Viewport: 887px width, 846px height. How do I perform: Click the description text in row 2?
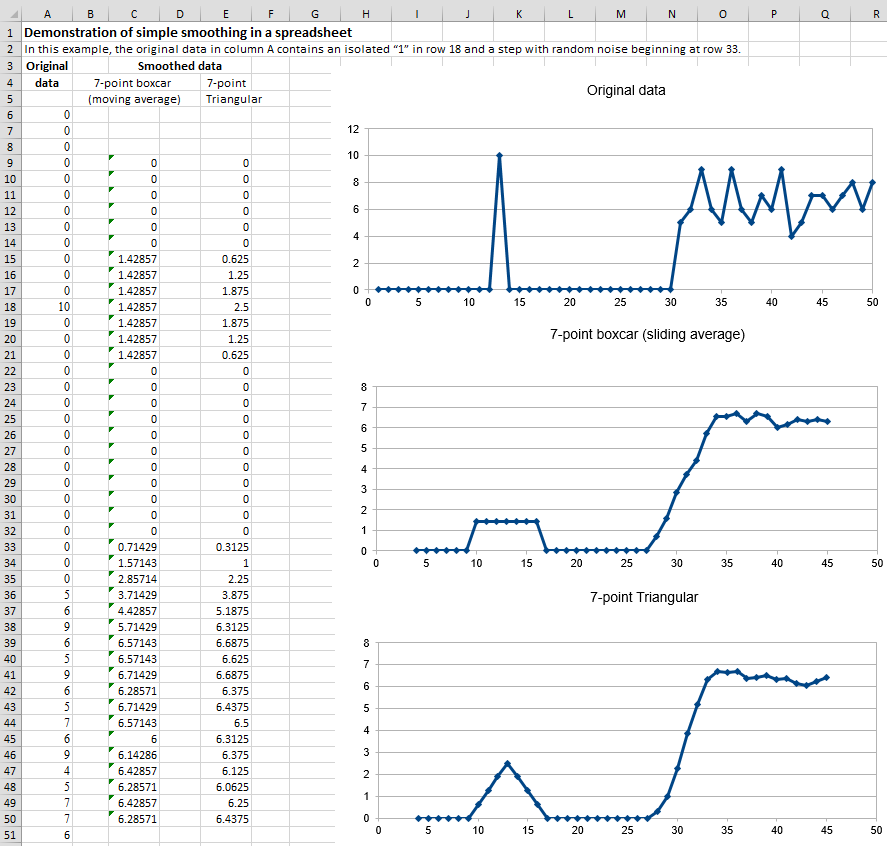(380, 49)
